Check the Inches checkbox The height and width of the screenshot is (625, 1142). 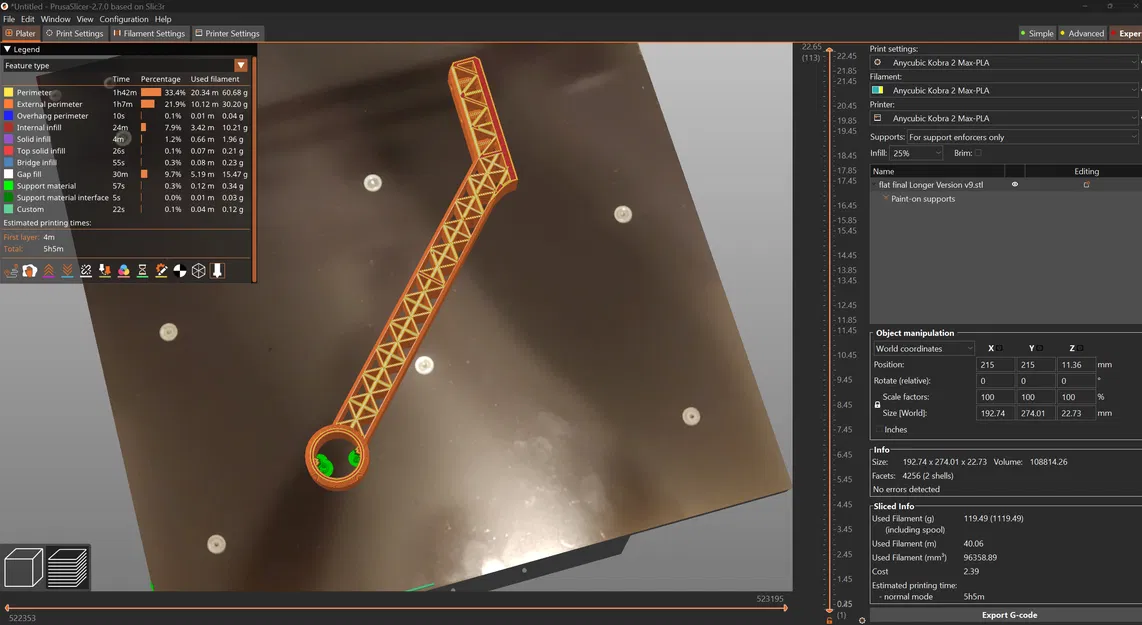point(878,430)
